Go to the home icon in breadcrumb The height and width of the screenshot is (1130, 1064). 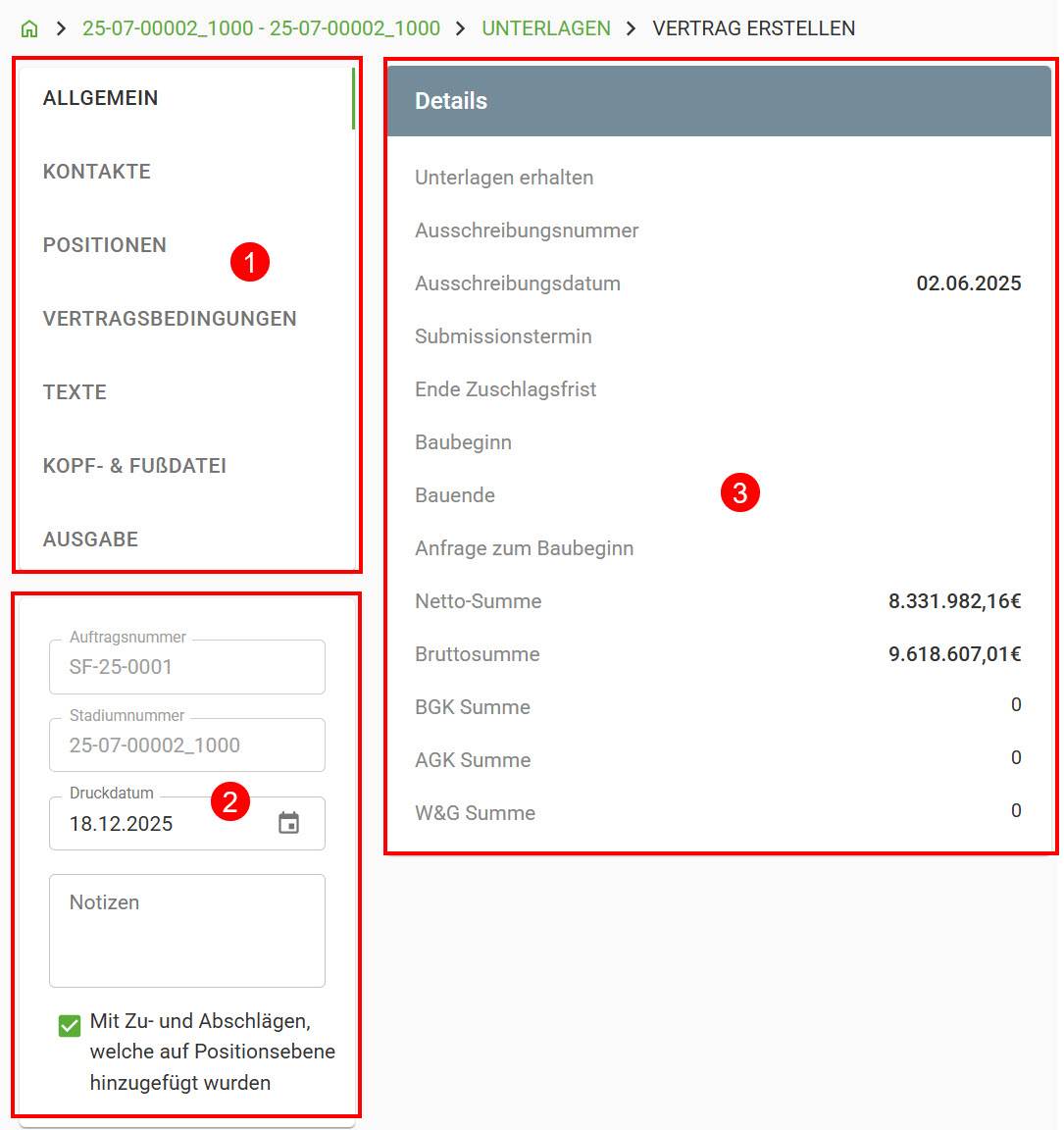point(28,28)
